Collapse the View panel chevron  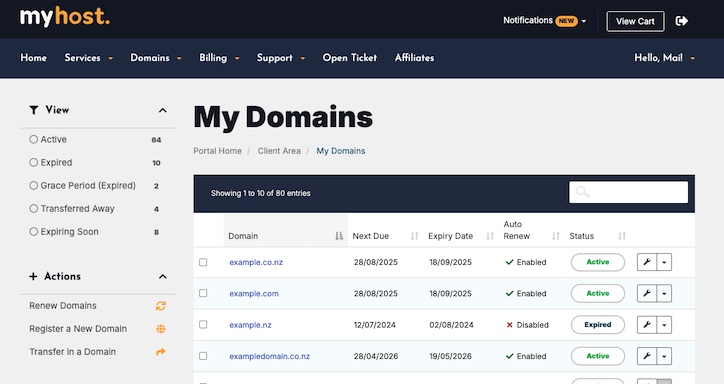point(163,110)
